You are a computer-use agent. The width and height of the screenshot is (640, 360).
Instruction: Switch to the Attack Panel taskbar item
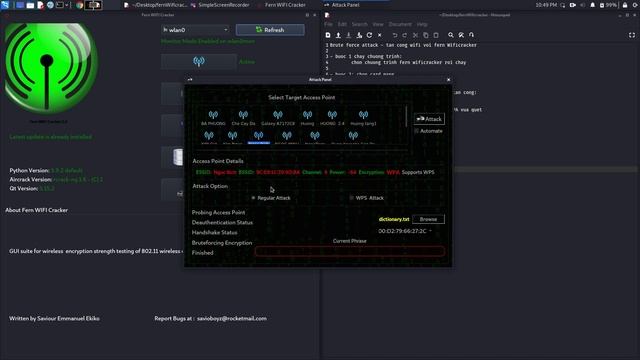[x=342, y=5]
